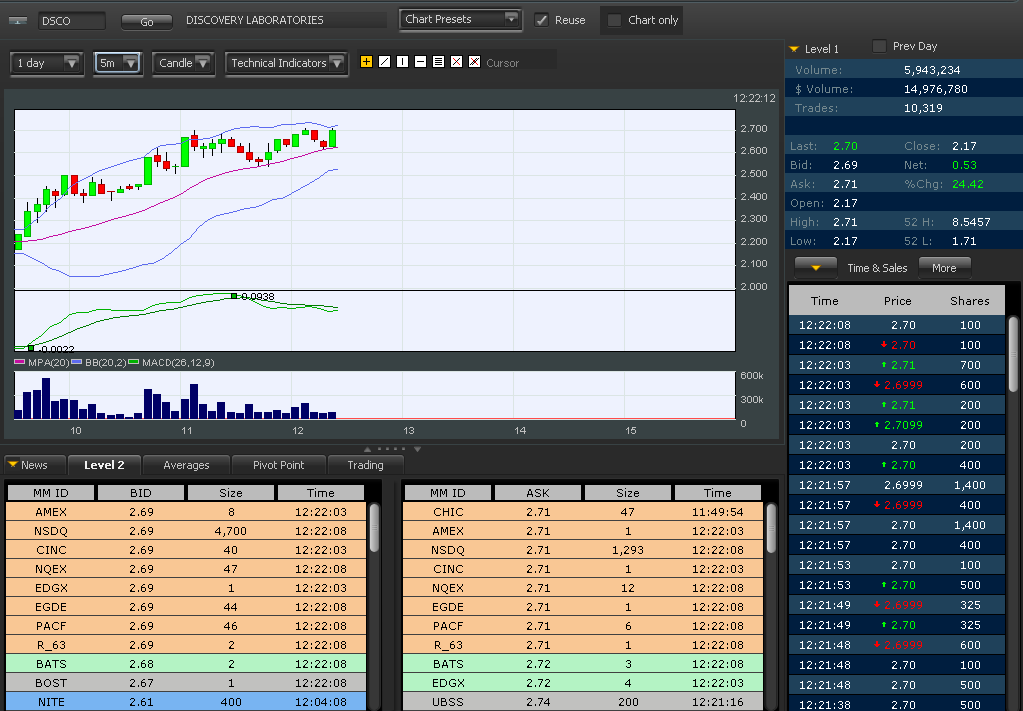
Task: Open the Chart Presets dropdown
Action: coord(460,19)
